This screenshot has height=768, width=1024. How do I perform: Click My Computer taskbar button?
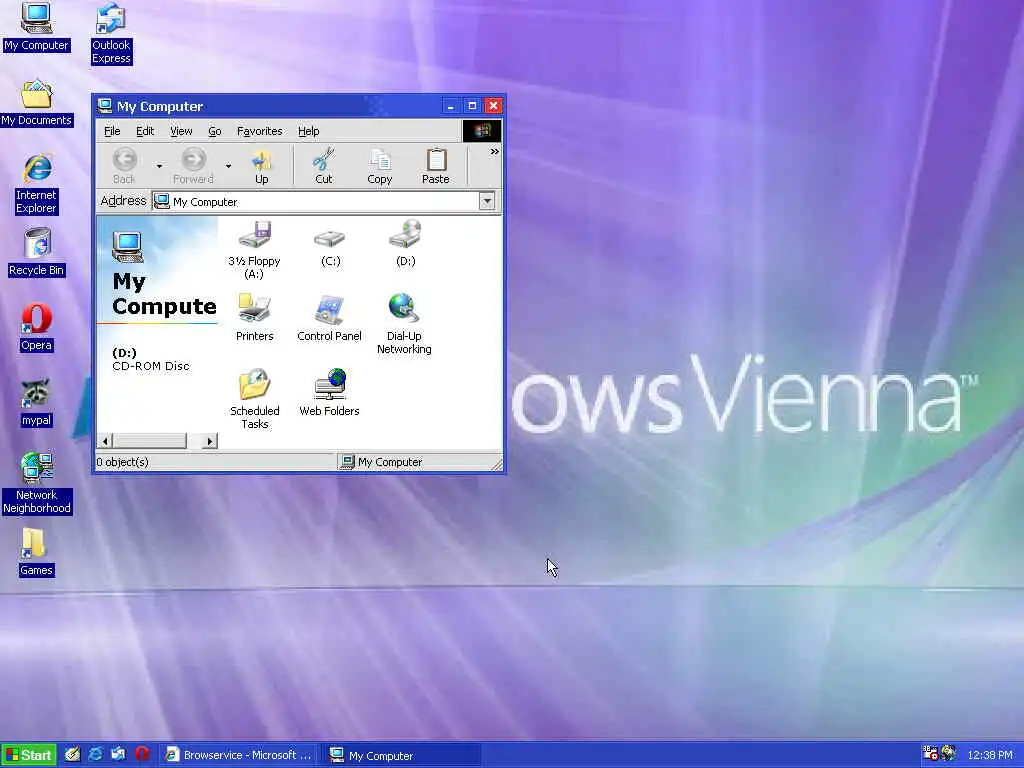point(404,755)
